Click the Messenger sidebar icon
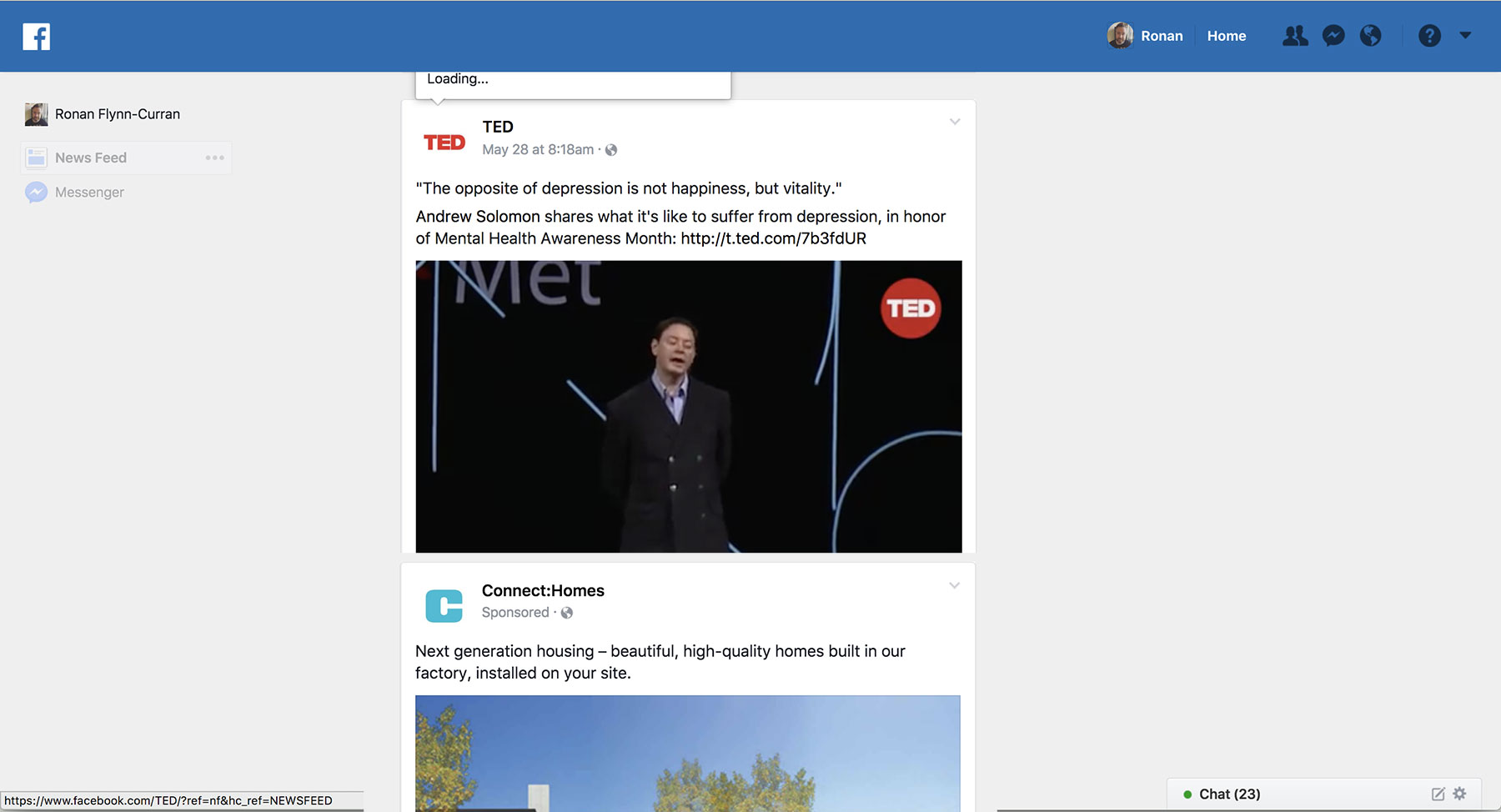 36,193
